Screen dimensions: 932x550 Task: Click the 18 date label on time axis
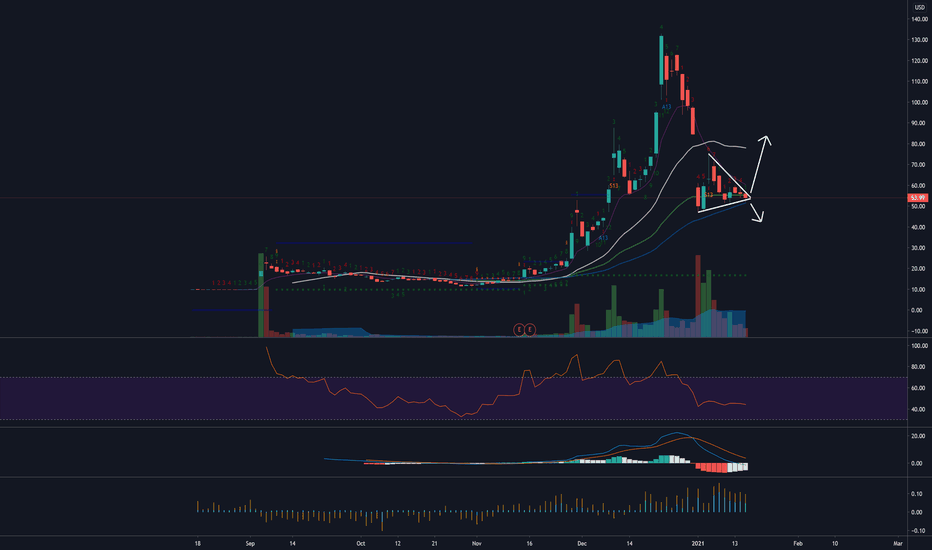coord(197,543)
